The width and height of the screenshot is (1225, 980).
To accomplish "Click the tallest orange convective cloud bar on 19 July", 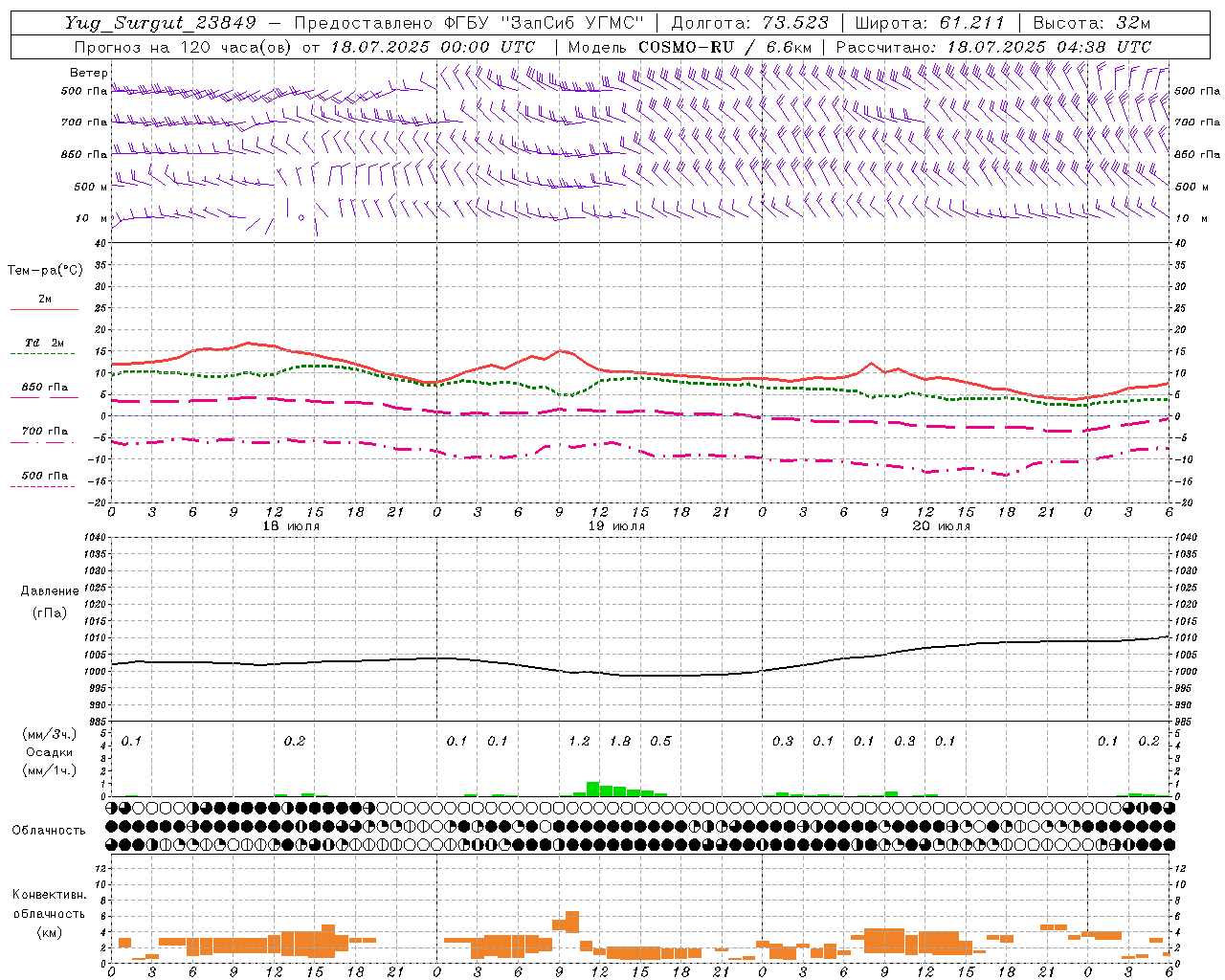I will [x=572, y=922].
